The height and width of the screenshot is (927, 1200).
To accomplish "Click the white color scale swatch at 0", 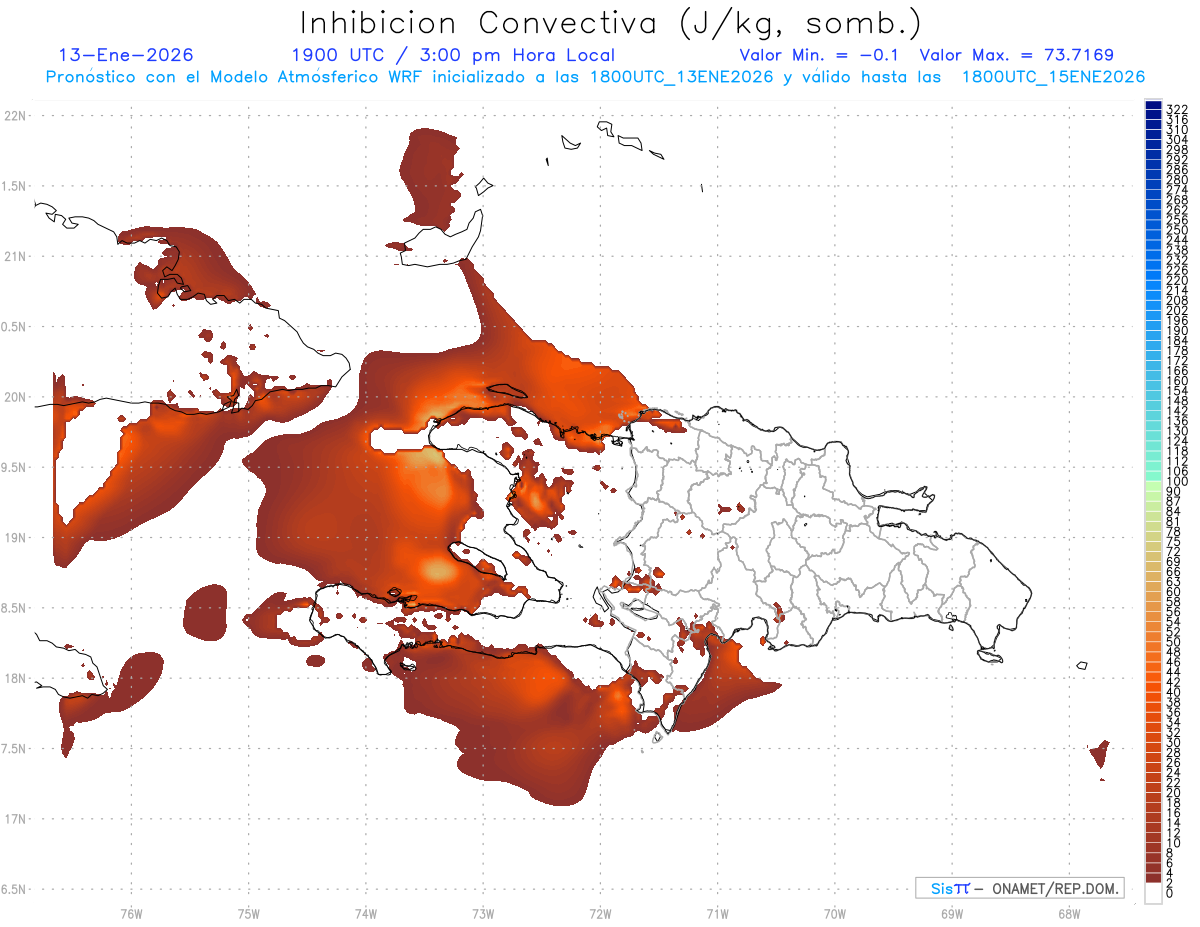I will pyautogui.click(x=1153, y=893).
